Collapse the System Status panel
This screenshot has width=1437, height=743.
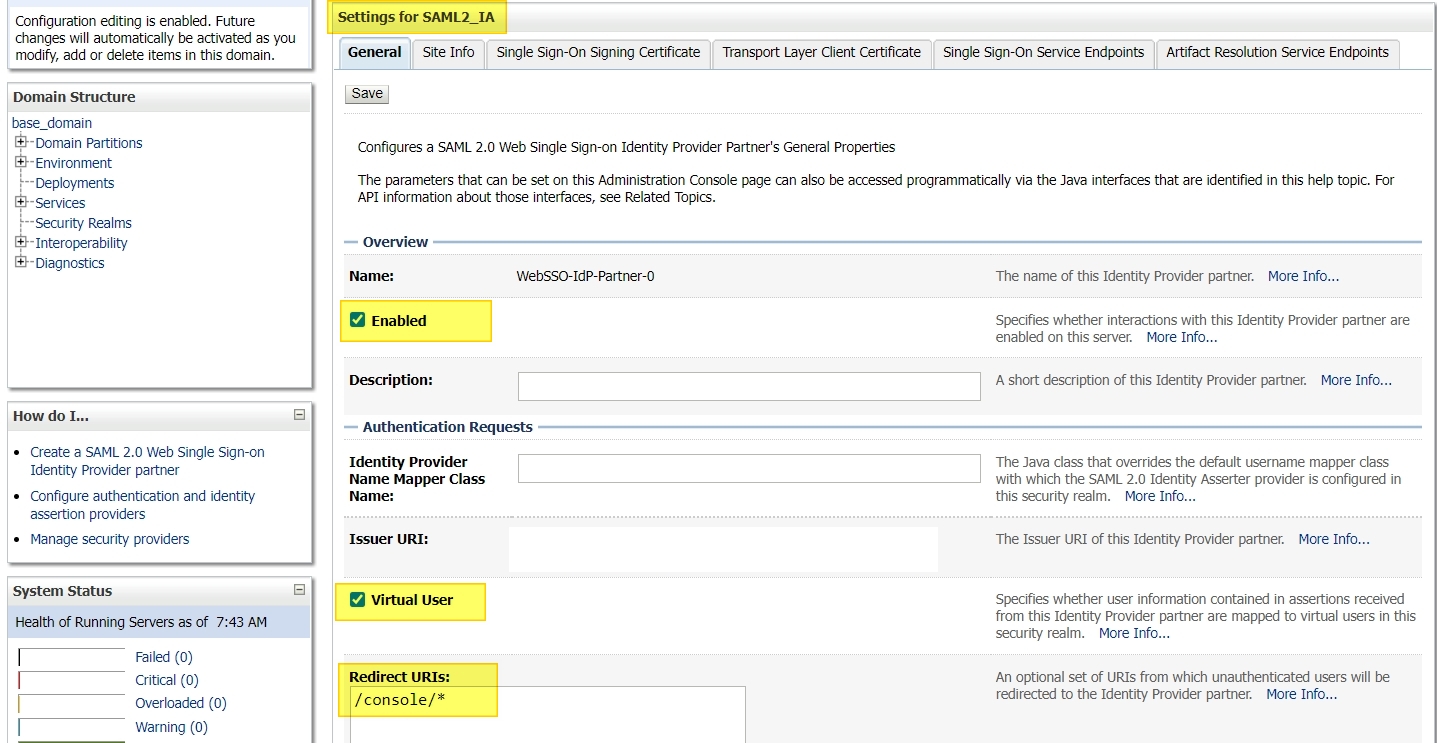pos(299,590)
